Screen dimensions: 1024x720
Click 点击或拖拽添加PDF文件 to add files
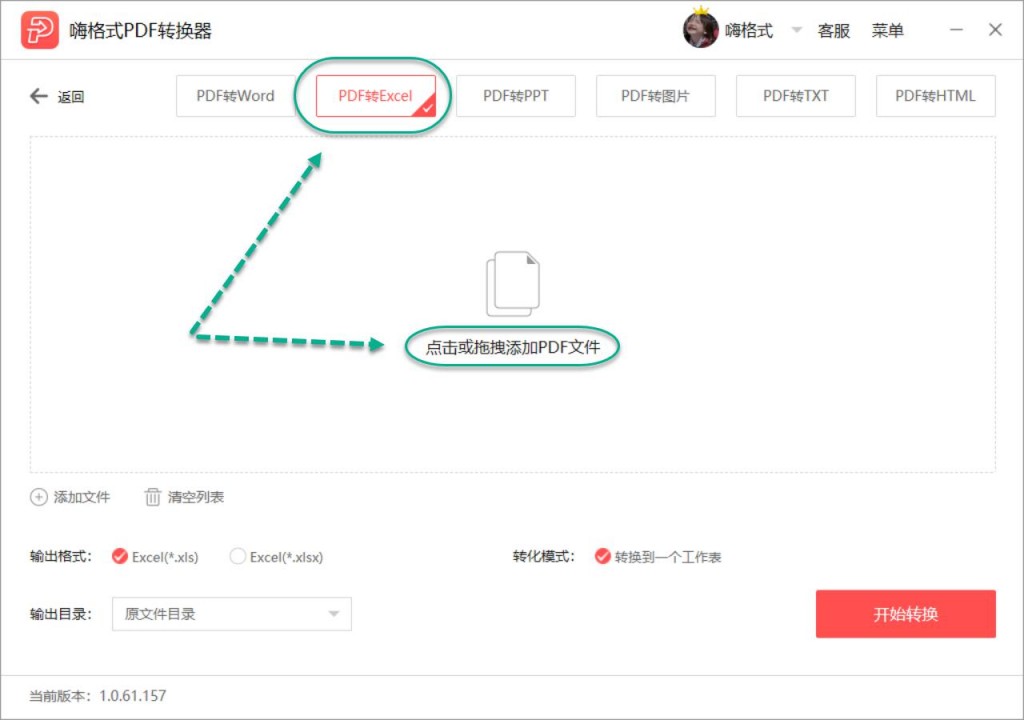tap(513, 347)
